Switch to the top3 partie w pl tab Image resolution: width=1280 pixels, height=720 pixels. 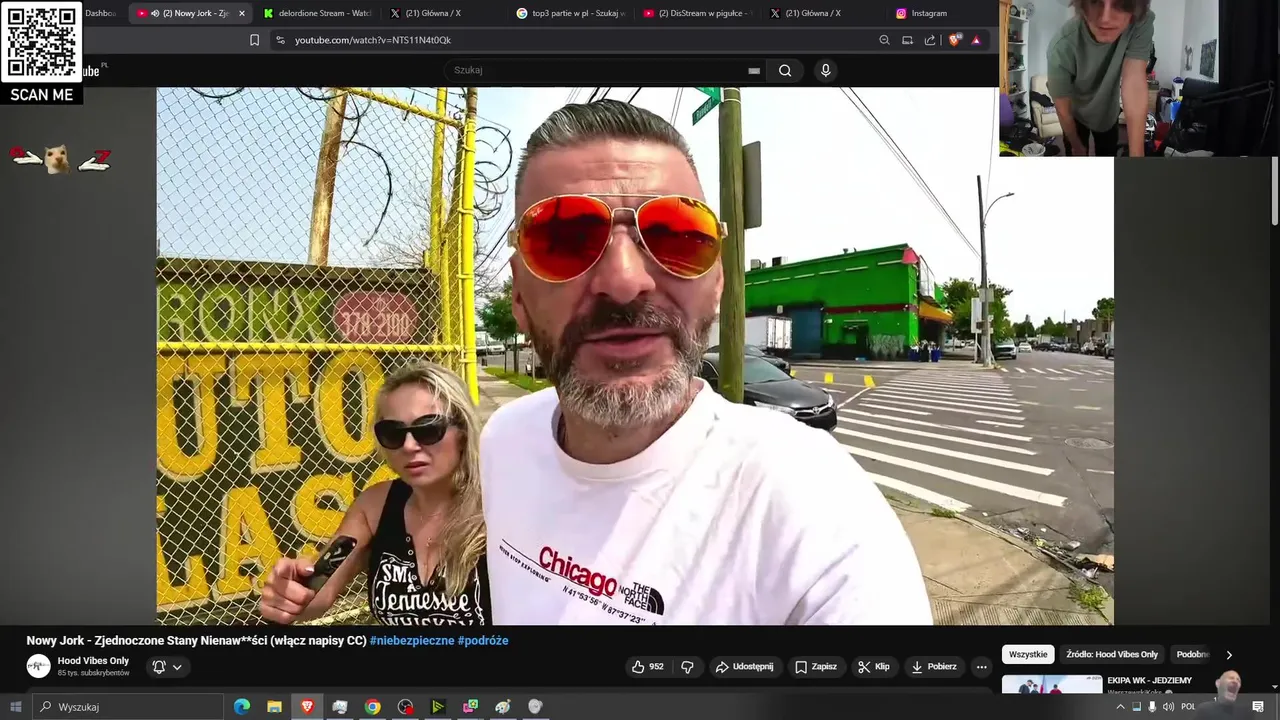tap(570, 13)
